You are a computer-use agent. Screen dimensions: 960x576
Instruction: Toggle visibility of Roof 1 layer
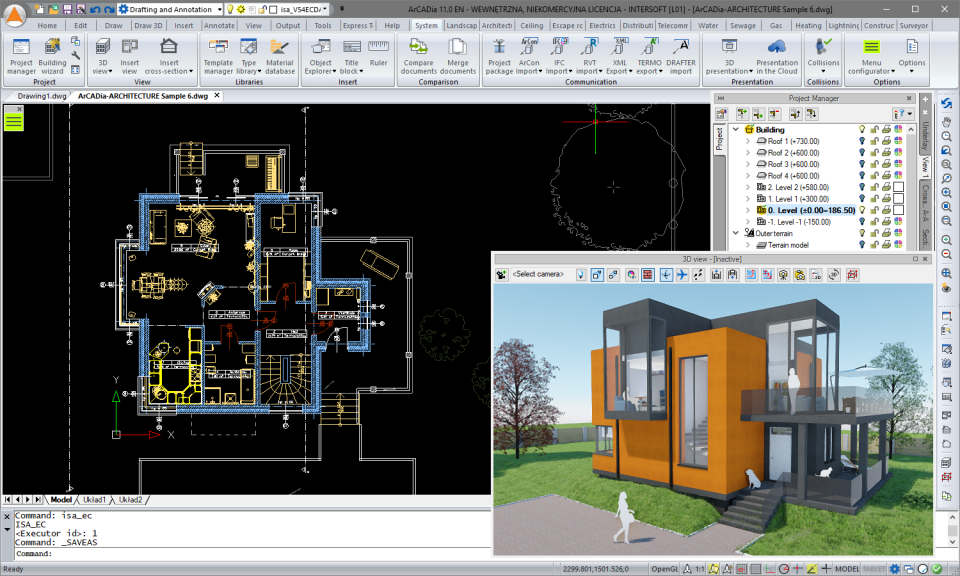pyautogui.click(x=861, y=141)
